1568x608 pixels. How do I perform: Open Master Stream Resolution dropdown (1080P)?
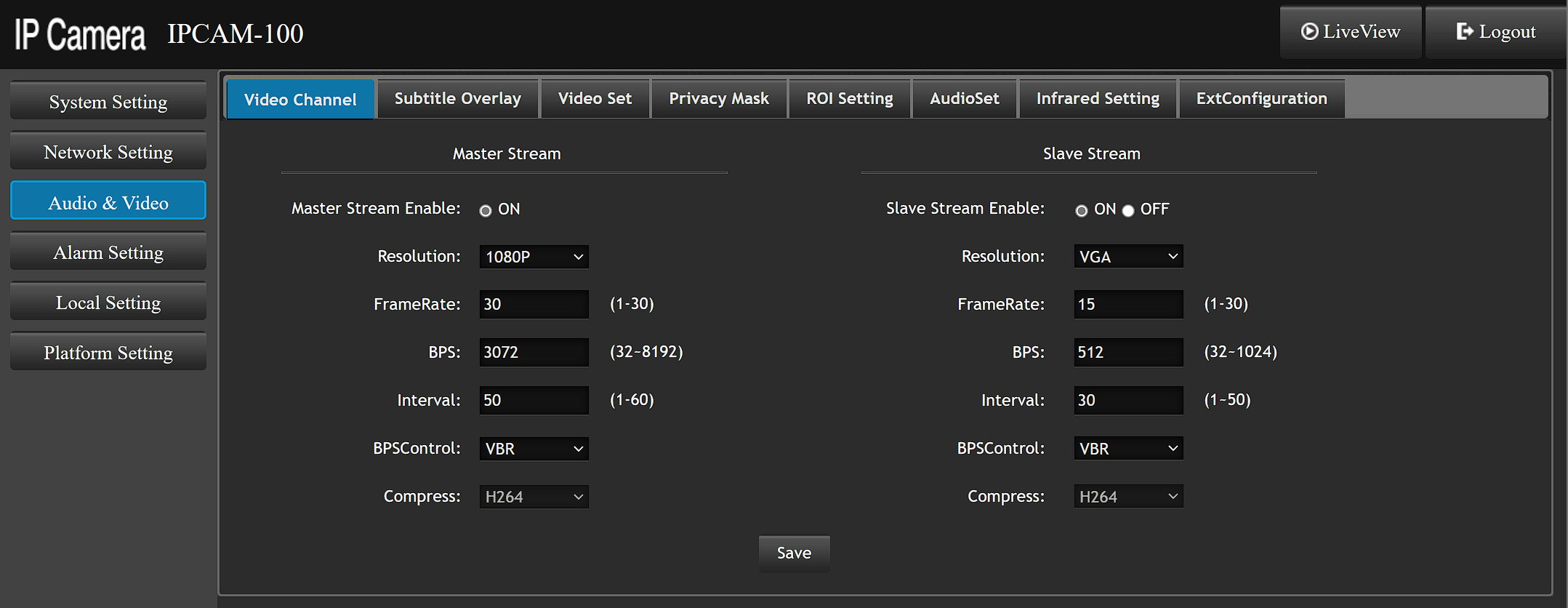[534, 257]
